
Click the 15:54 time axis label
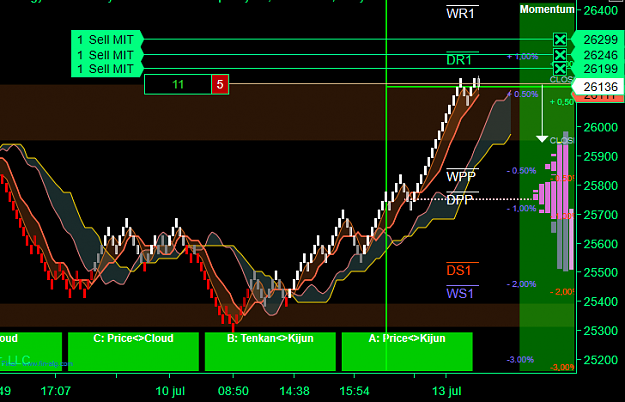click(354, 391)
